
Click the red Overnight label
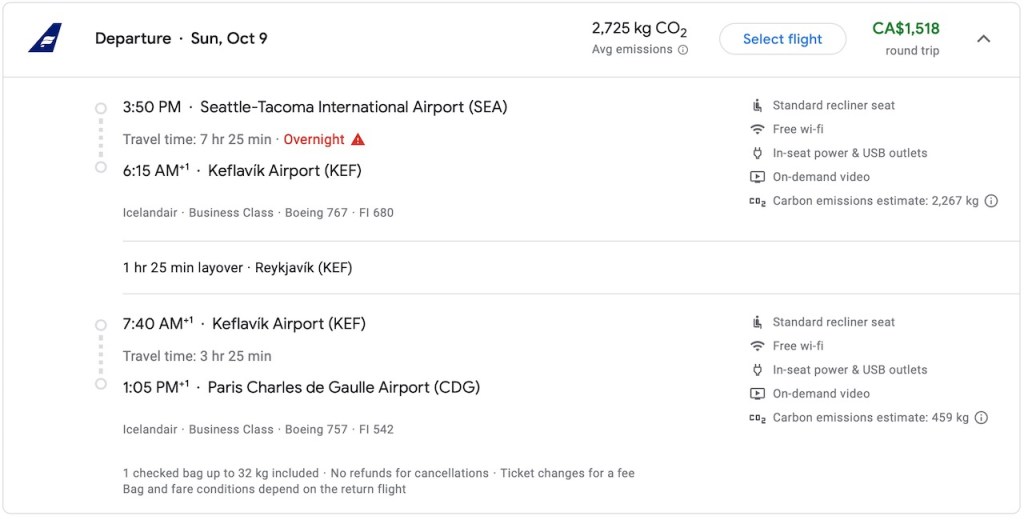(314, 140)
